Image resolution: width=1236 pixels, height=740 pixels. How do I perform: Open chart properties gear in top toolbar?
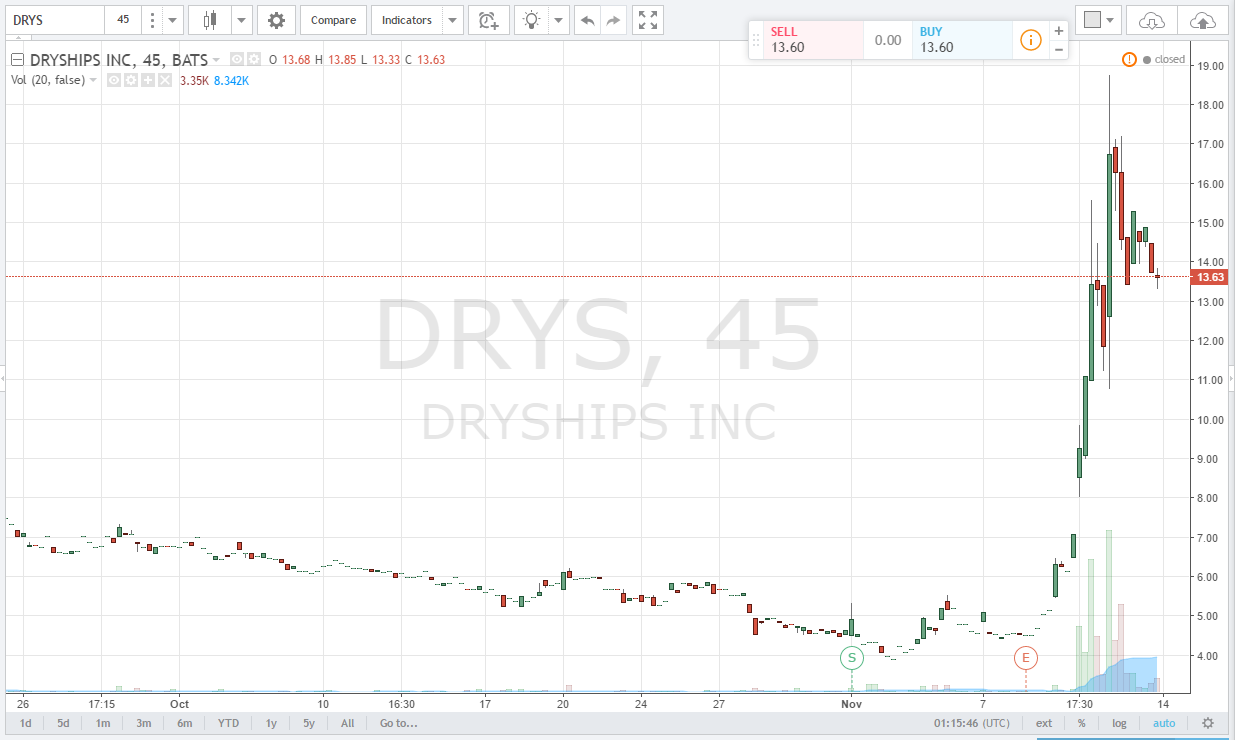[x=276, y=20]
